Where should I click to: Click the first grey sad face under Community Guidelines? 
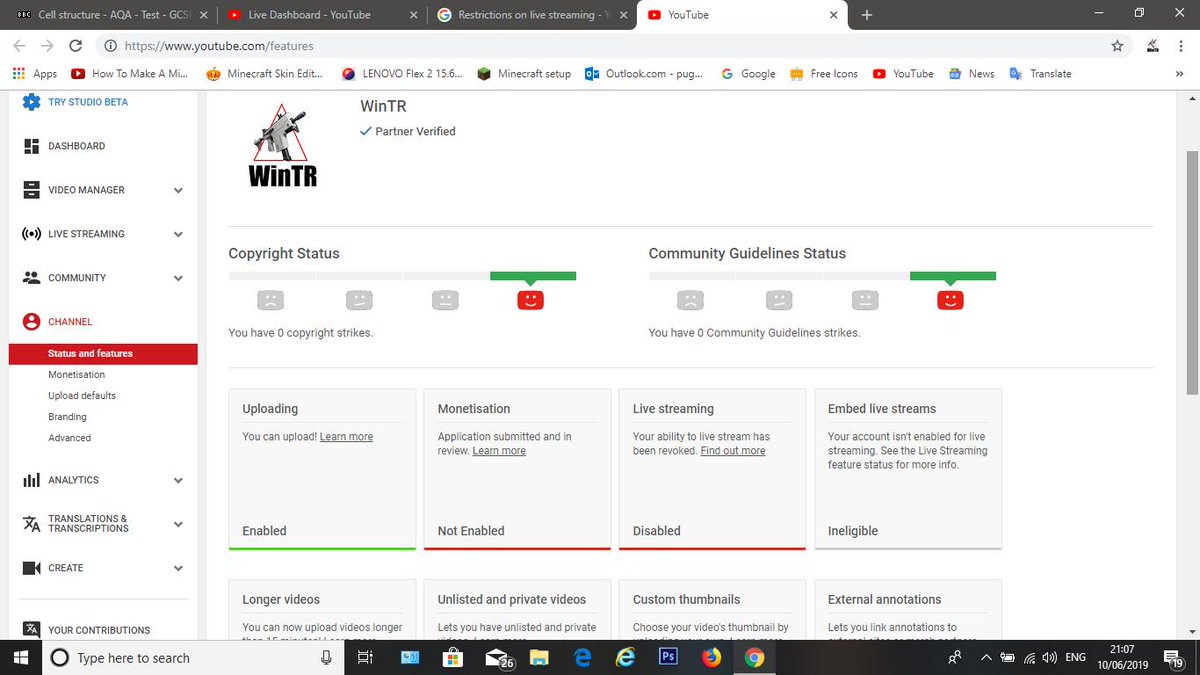click(x=690, y=299)
